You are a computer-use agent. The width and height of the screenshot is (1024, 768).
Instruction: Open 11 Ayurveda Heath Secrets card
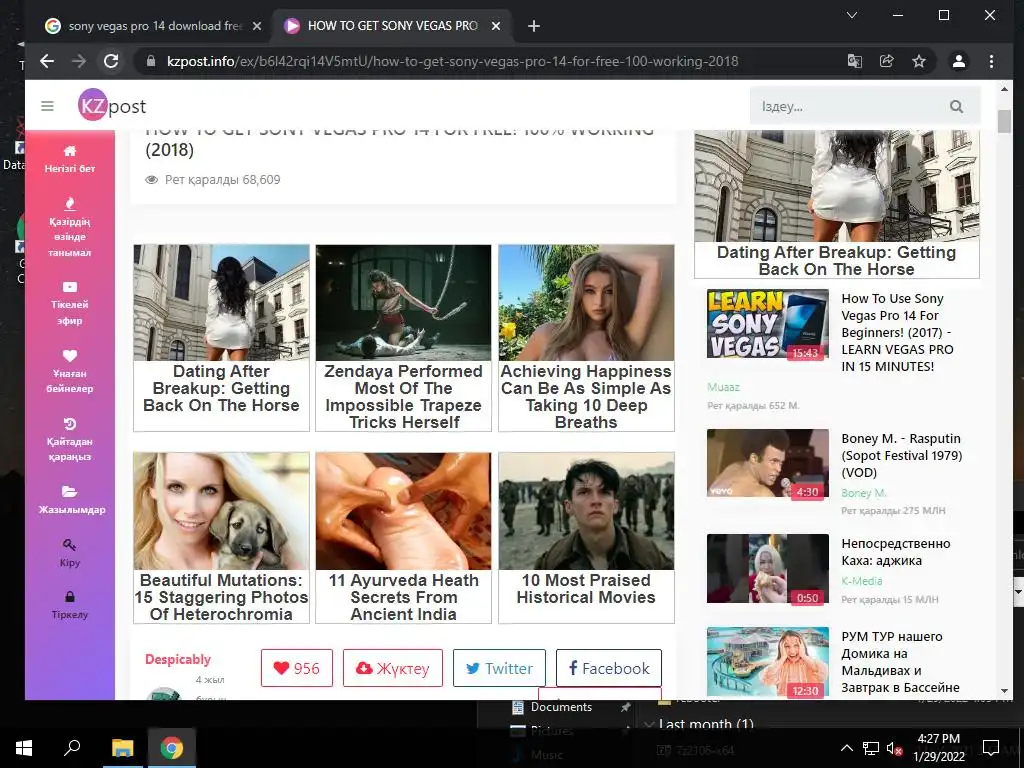pos(403,537)
